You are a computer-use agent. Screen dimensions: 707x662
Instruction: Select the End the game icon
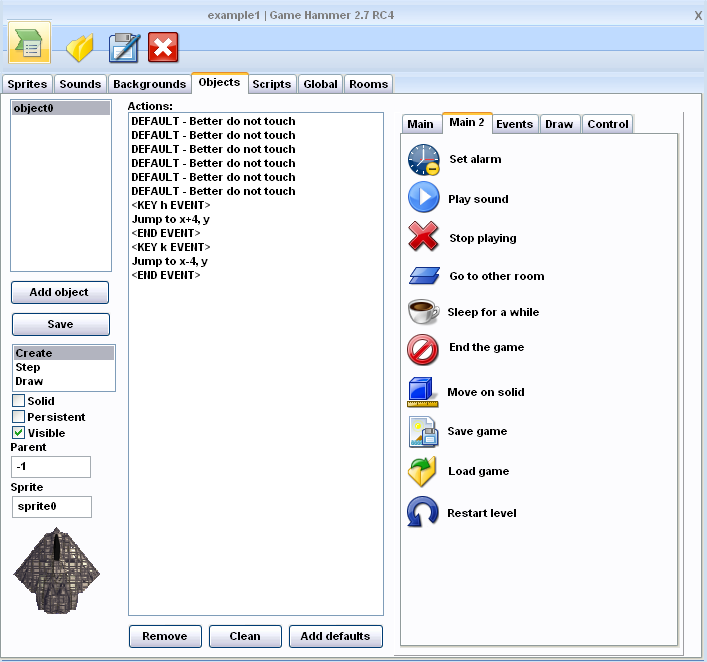(423, 349)
